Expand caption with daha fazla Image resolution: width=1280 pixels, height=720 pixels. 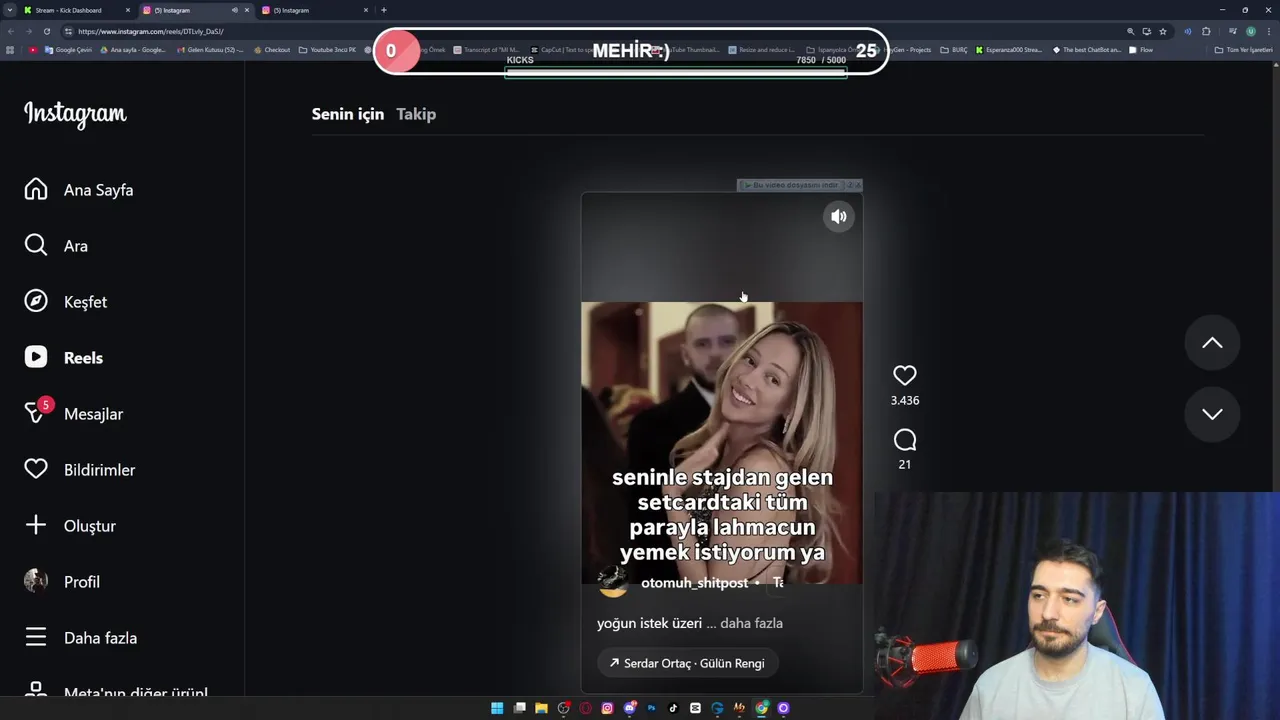click(751, 623)
